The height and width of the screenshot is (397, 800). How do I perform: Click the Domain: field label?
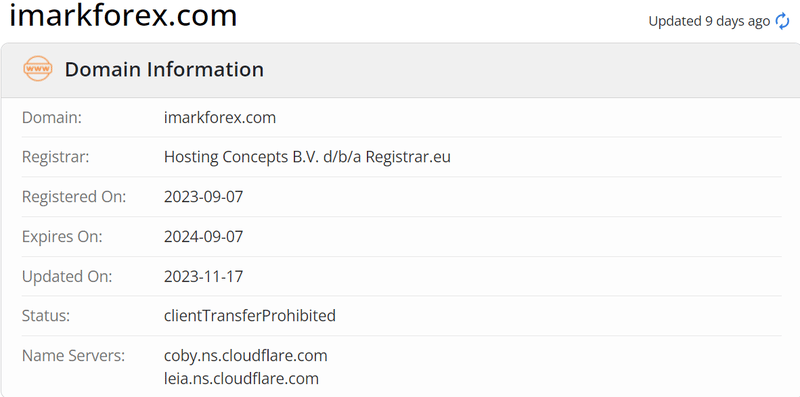tap(52, 118)
